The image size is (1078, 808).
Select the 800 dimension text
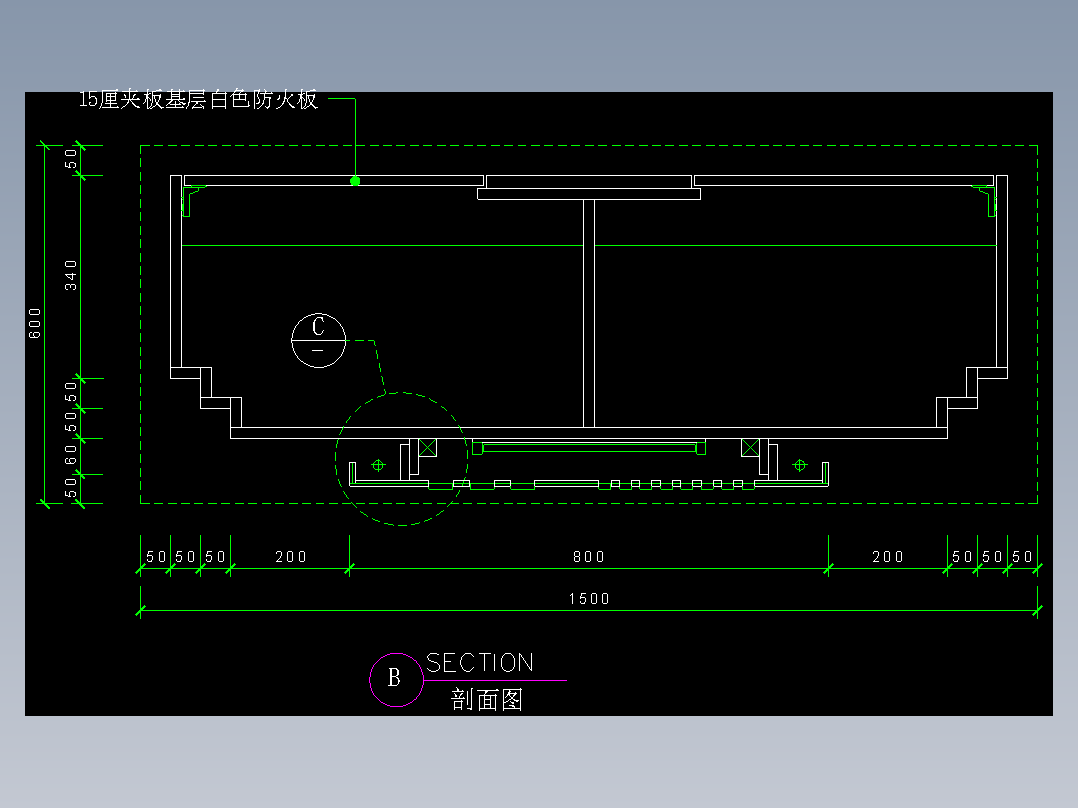588,557
